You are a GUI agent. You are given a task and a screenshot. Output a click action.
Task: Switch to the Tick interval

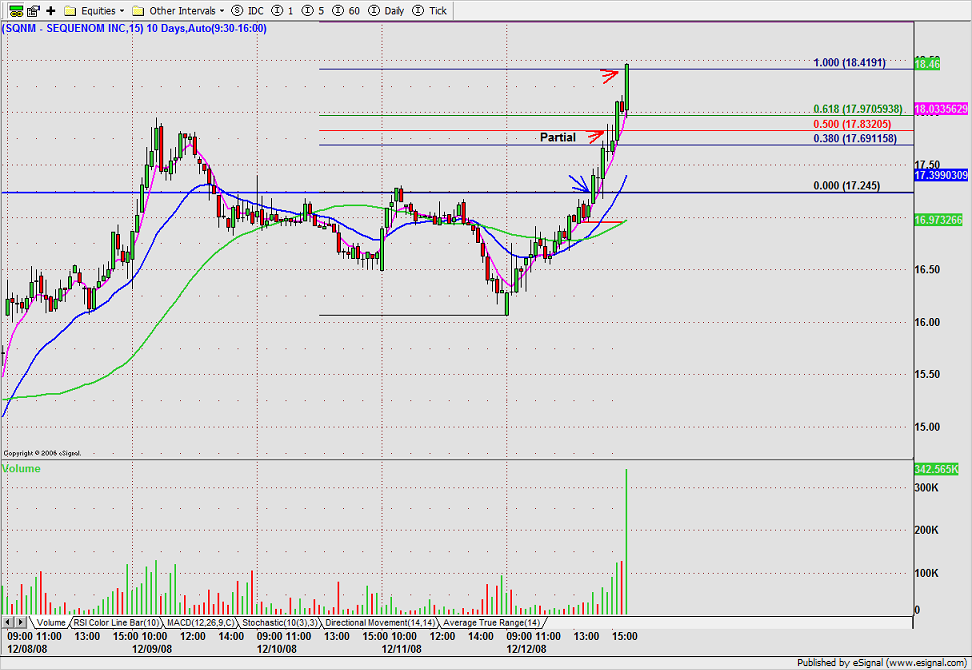[430, 11]
